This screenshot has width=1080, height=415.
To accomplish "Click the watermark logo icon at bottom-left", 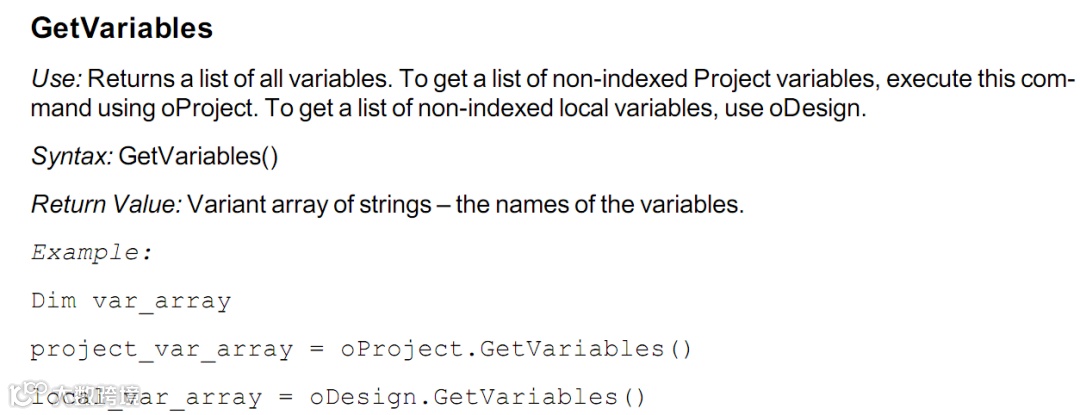I will [x=30, y=394].
